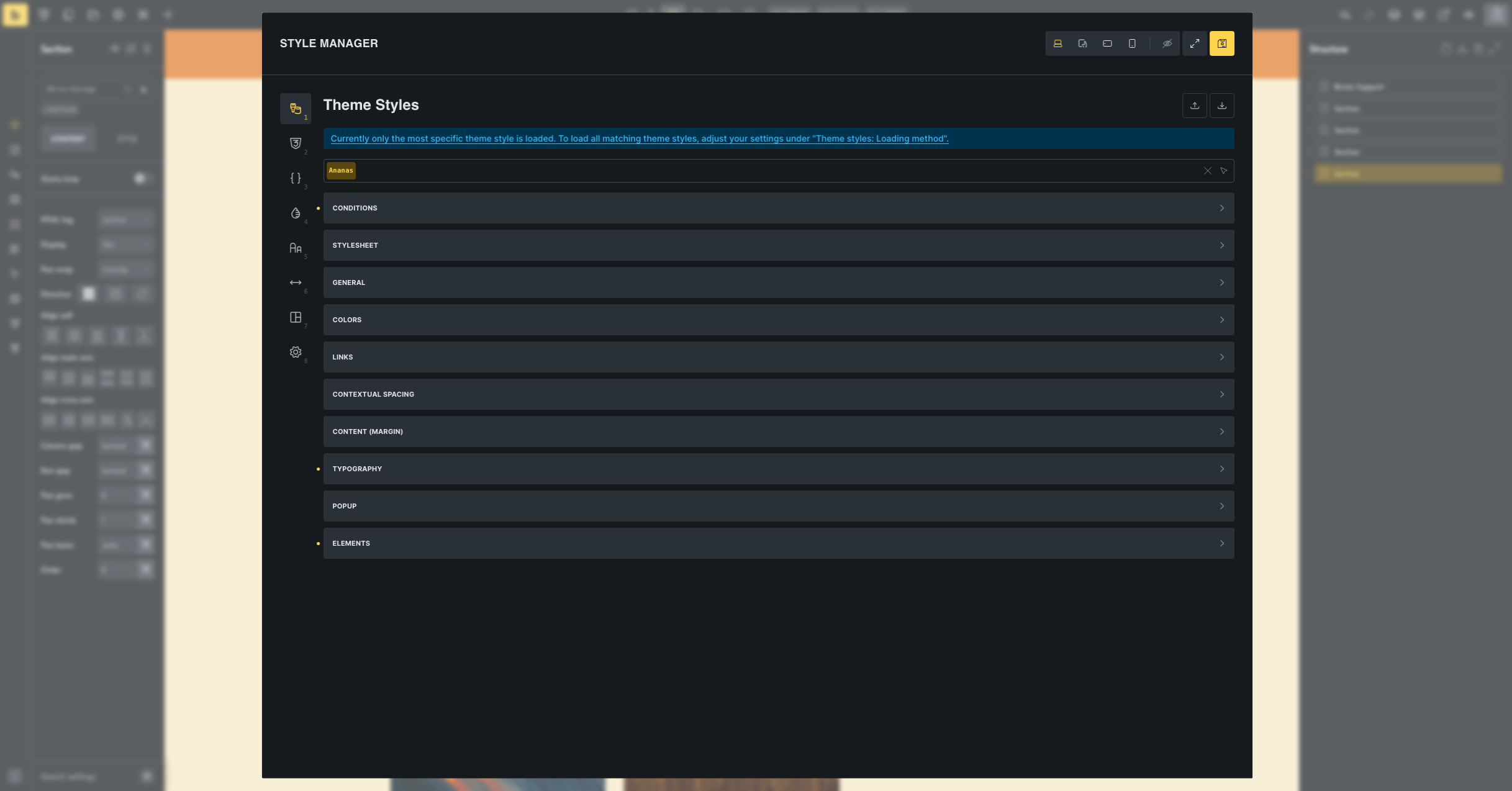Expand the Colors section
1512x791 pixels.
pyautogui.click(x=778, y=320)
